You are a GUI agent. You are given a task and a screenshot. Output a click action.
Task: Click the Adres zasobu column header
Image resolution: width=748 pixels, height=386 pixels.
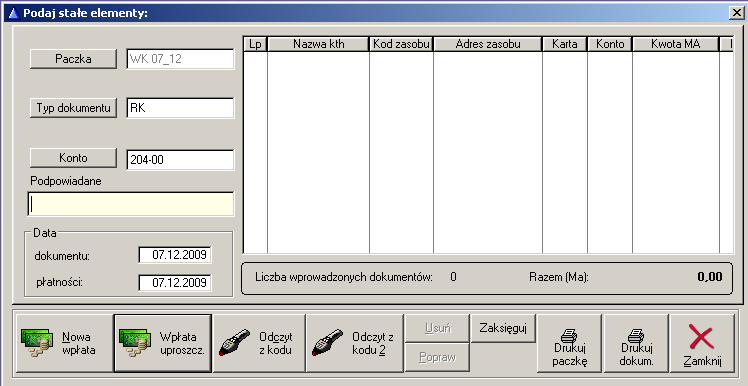tap(488, 44)
